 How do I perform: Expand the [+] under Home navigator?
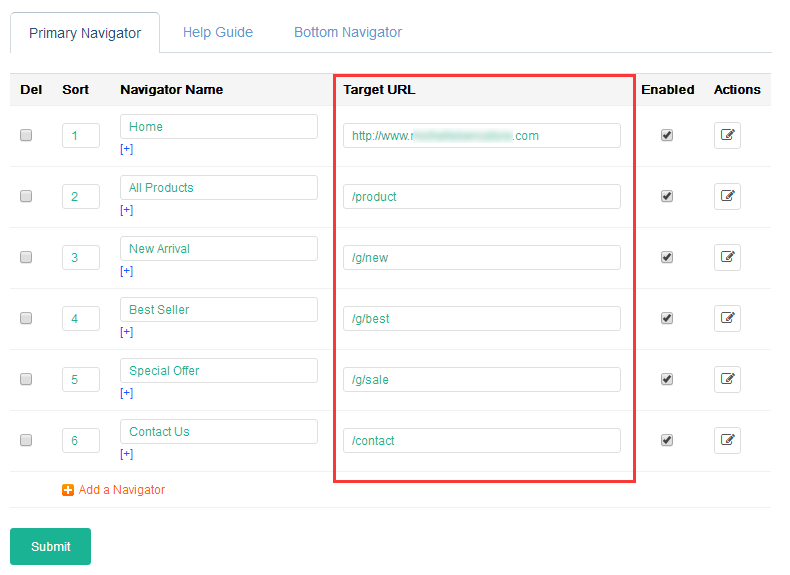pos(126,149)
